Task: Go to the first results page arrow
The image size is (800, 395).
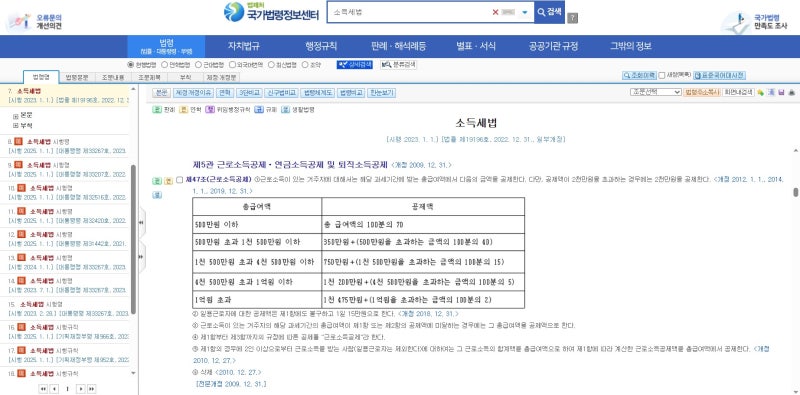Action: pos(43,389)
